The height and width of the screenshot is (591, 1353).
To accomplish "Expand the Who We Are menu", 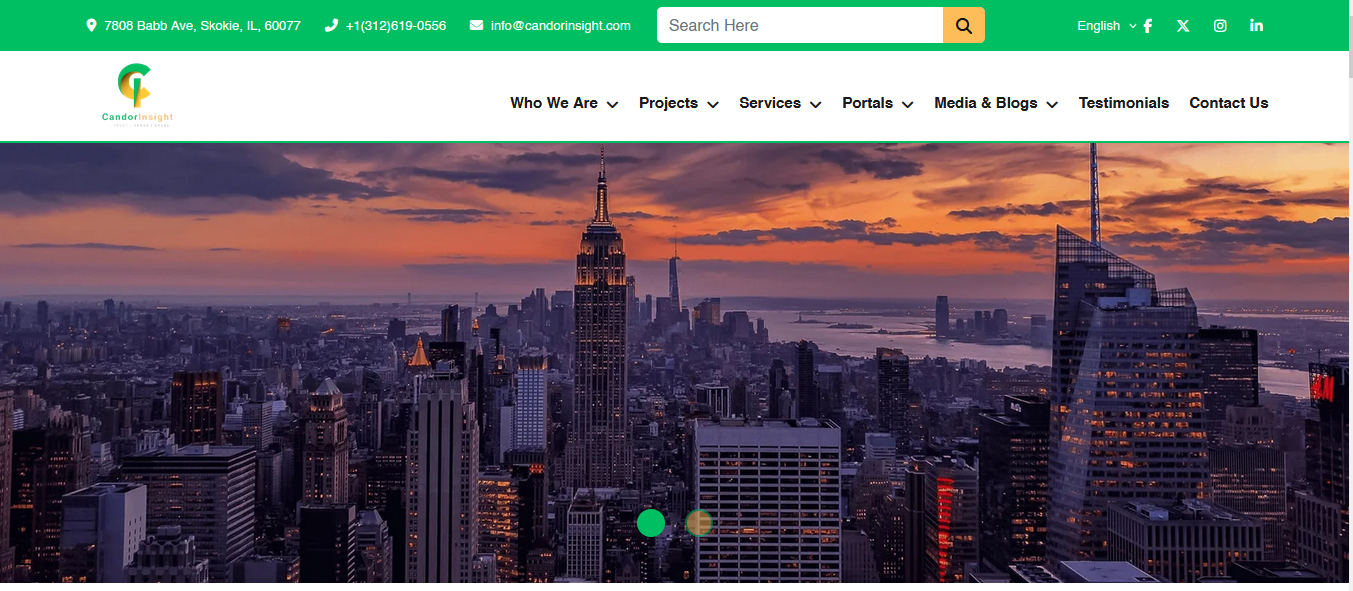I will (x=564, y=103).
